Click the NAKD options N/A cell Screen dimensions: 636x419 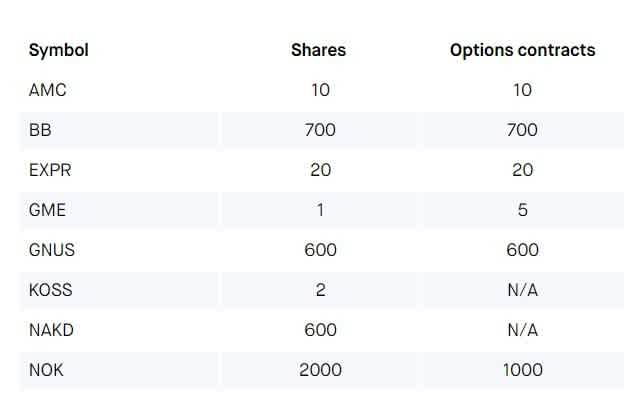(x=522, y=330)
